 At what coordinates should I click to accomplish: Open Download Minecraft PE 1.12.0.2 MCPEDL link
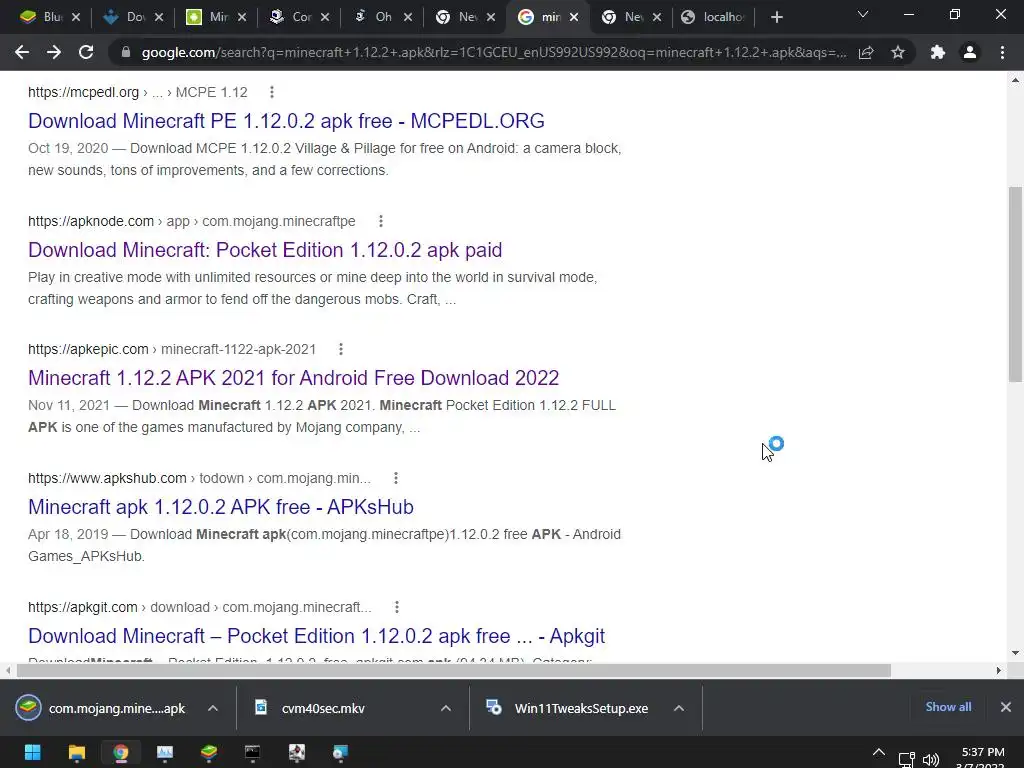click(x=286, y=121)
